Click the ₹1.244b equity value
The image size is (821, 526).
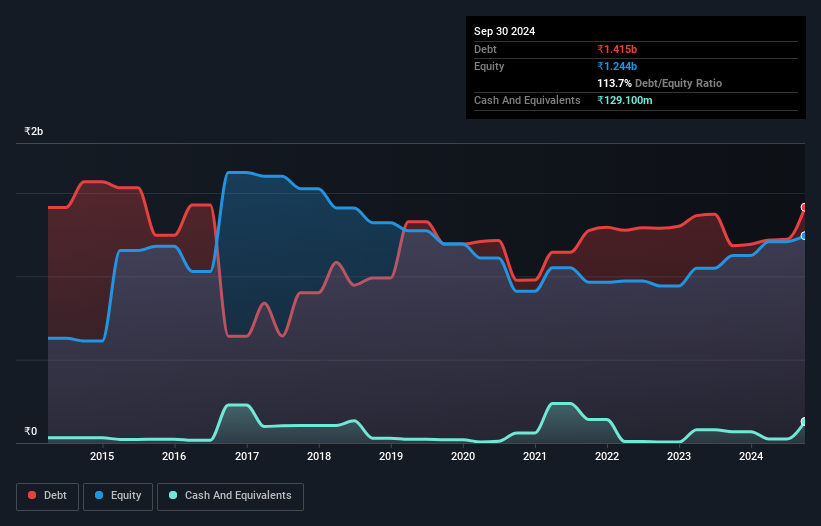(617, 66)
